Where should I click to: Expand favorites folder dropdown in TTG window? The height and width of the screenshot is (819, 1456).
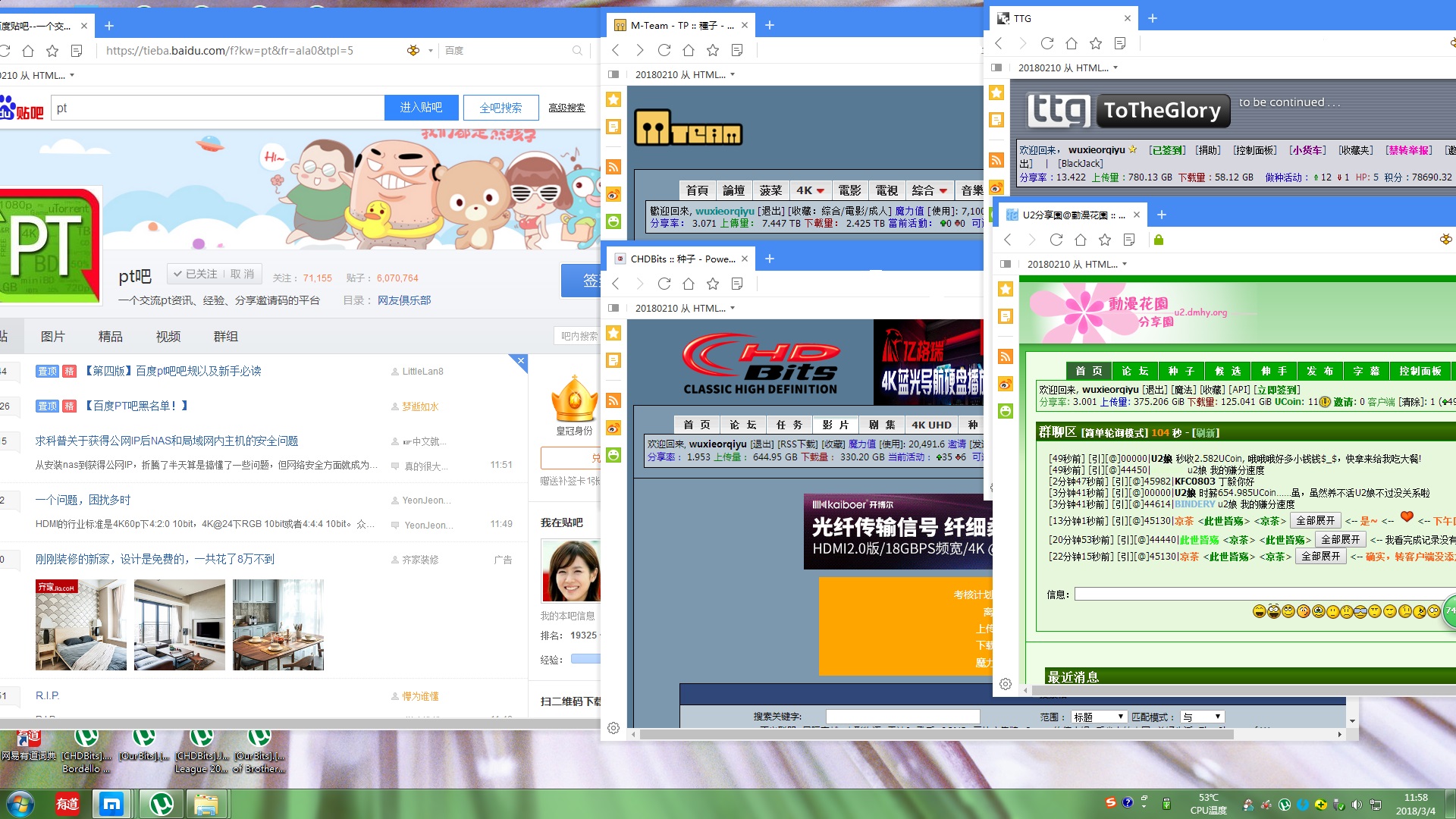1116,67
